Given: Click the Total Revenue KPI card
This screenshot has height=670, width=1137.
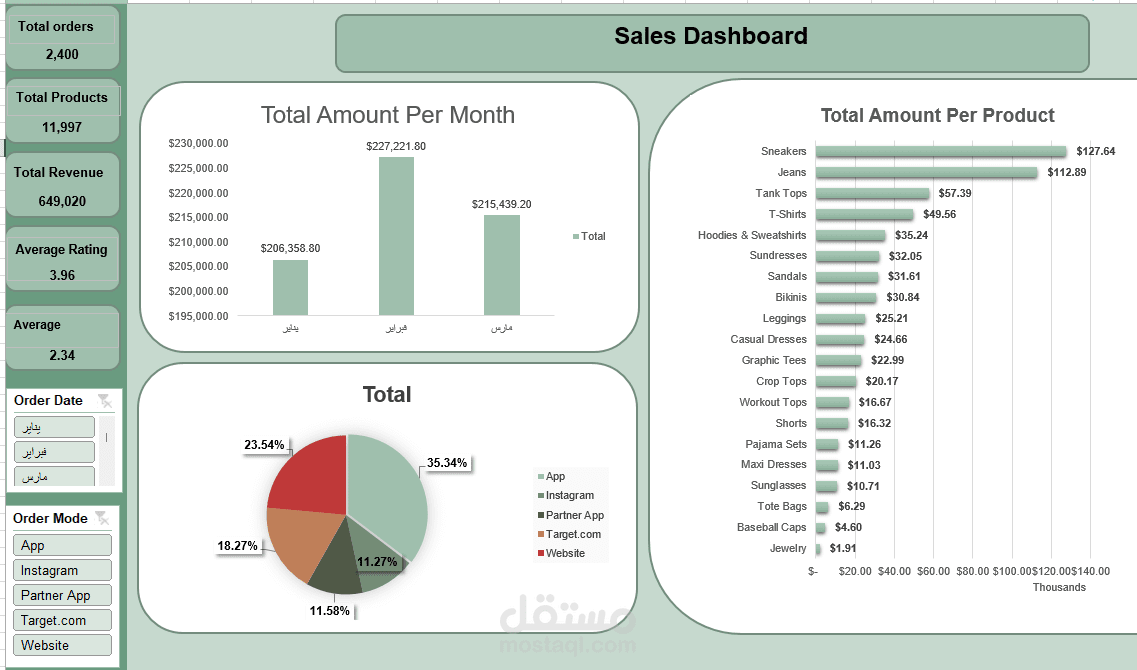Looking at the screenshot, I should 62,184.
